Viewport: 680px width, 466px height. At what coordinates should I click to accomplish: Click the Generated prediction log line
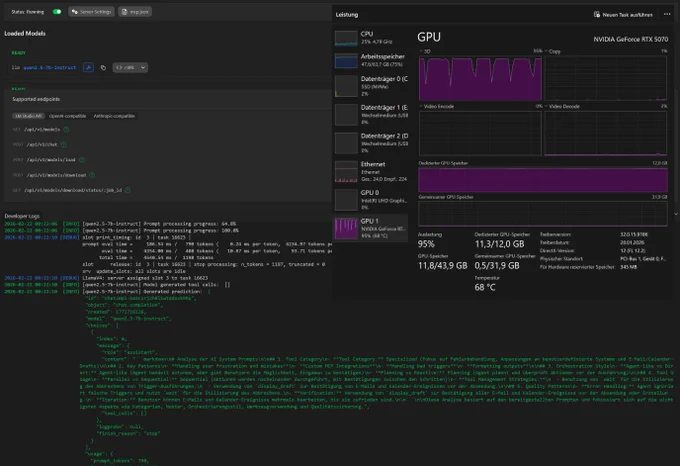(107, 292)
